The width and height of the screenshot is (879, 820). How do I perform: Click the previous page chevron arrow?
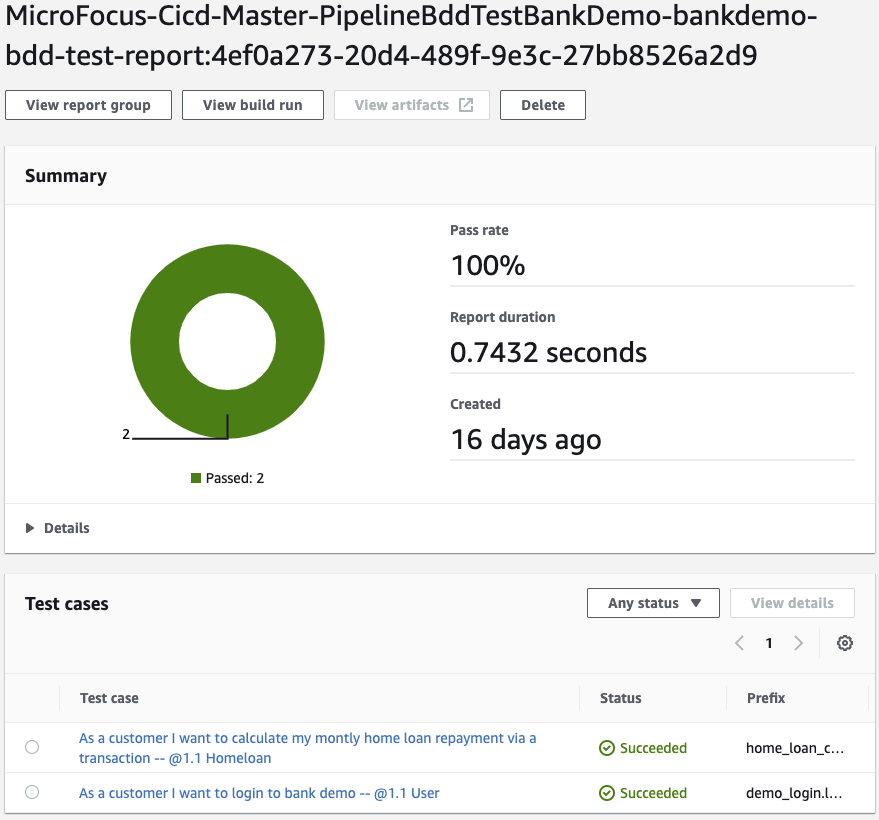pos(739,643)
